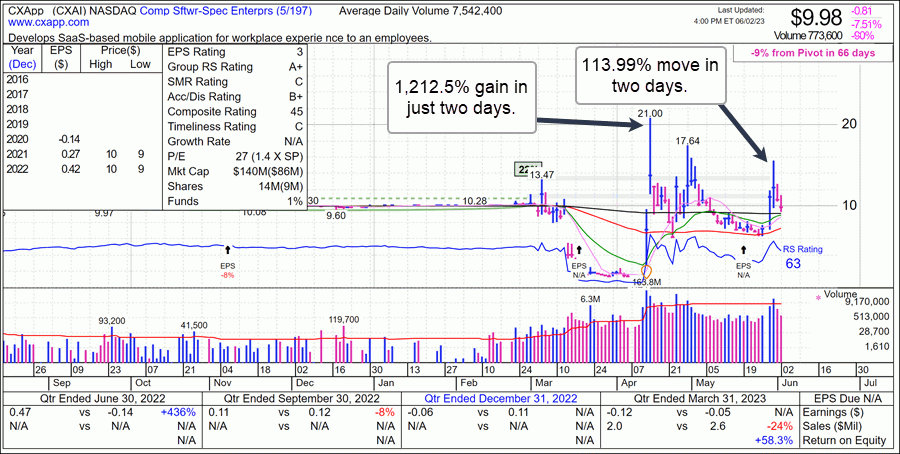
Task: Select the 163.8M volume label
Action: 648,282
